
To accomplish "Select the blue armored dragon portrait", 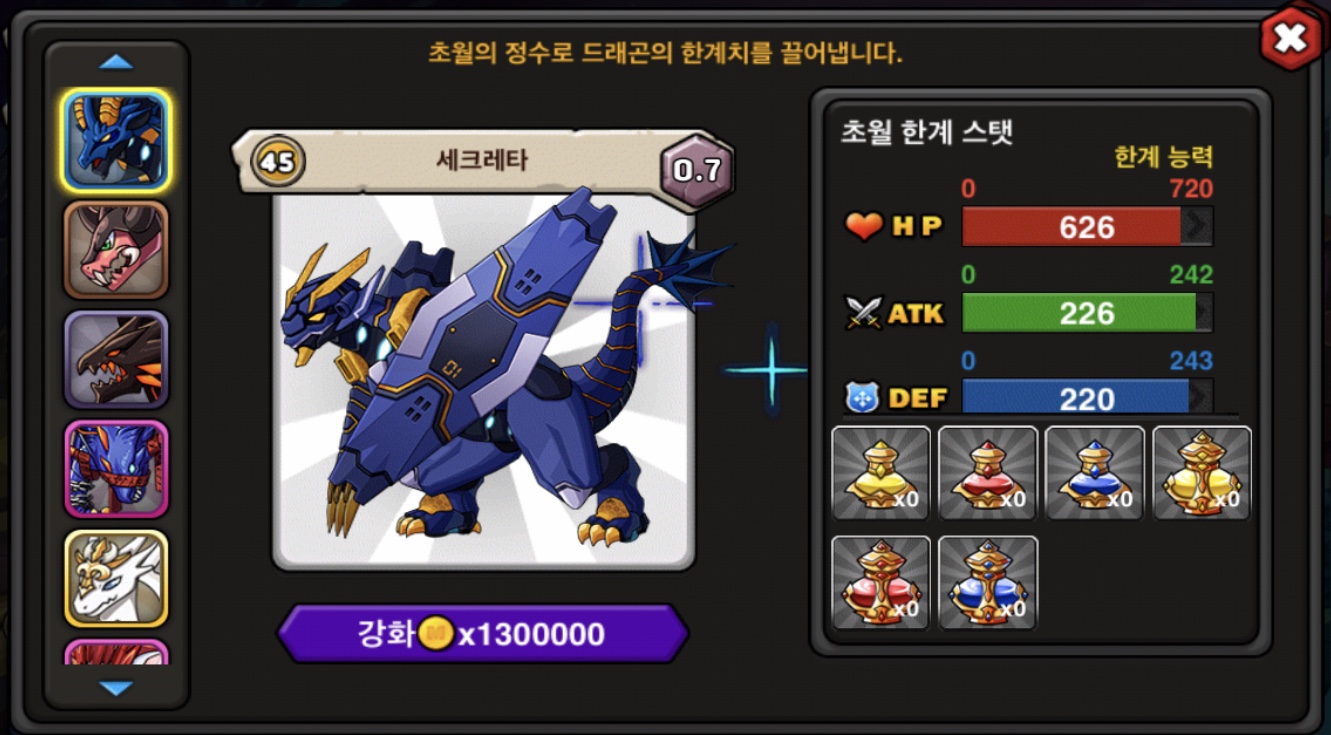I will (116, 141).
